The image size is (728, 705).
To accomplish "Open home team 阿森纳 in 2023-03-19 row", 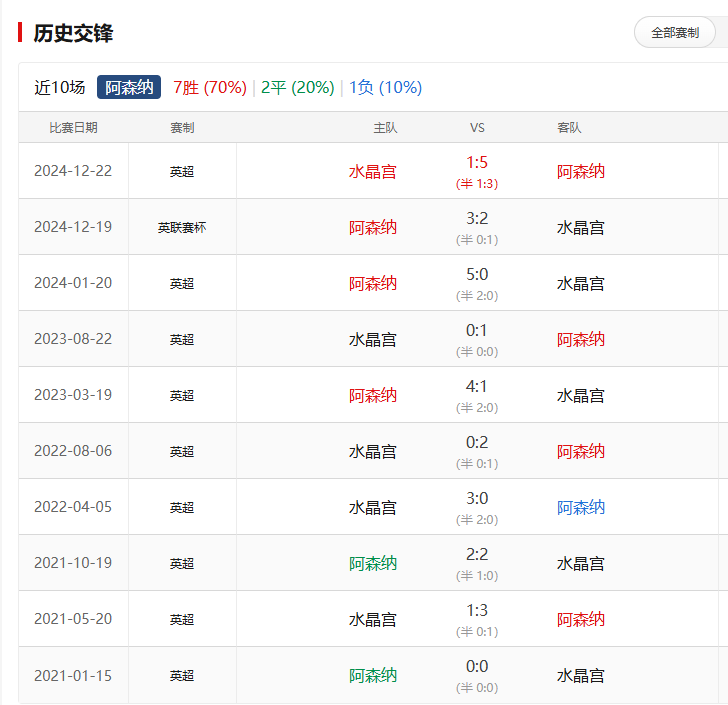I will click(373, 396).
